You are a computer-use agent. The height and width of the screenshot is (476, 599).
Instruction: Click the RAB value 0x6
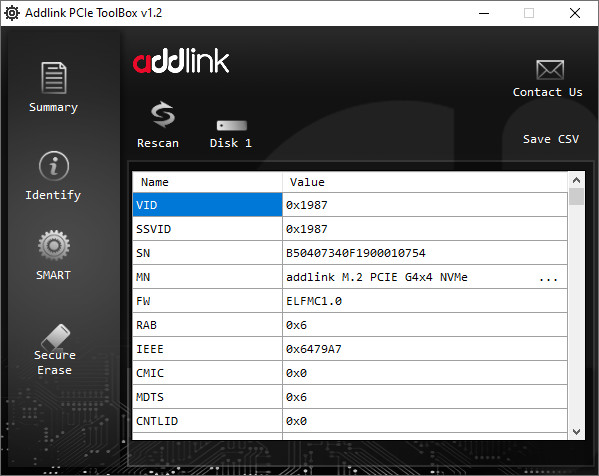[x=296, y=325]
